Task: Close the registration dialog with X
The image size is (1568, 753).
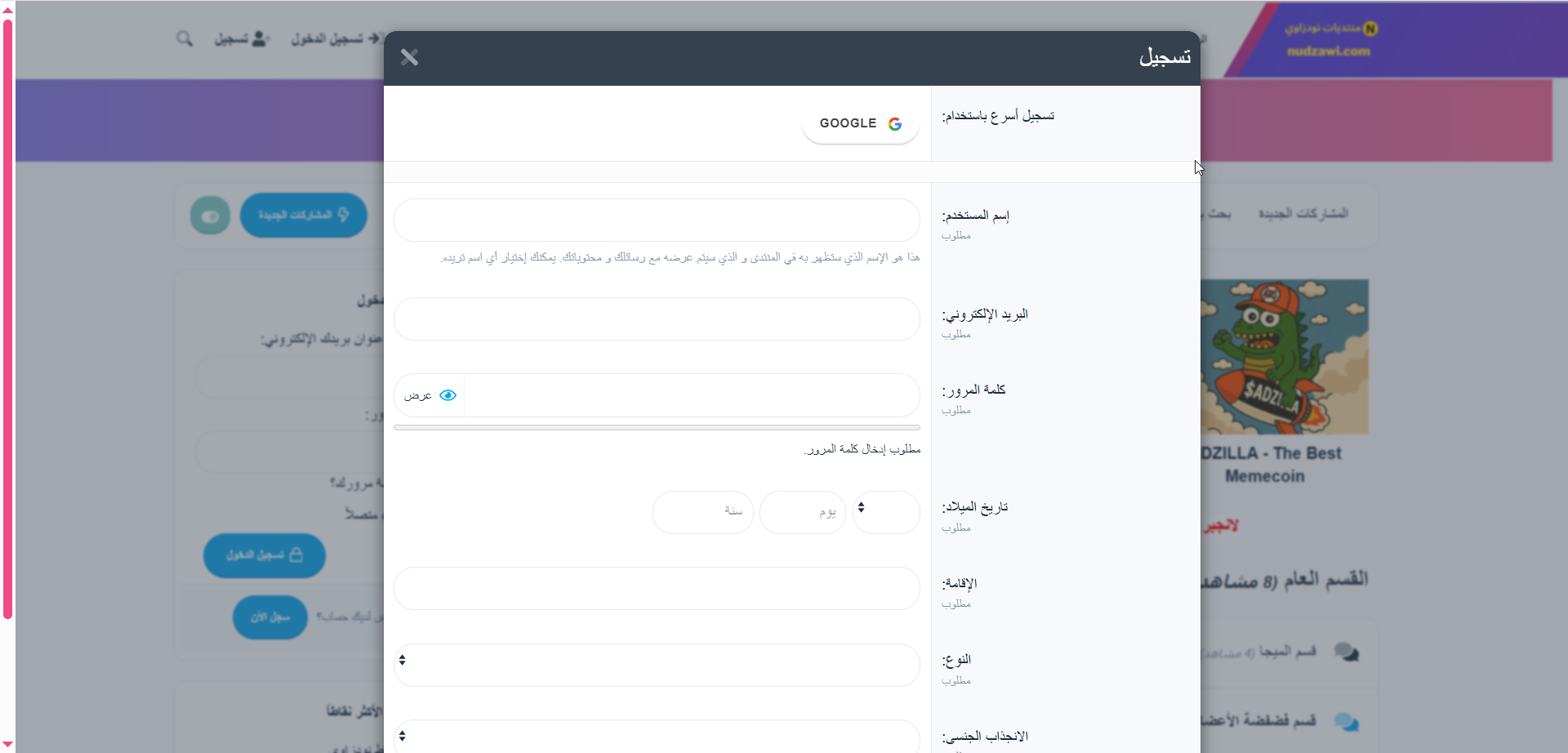Action: (409, 57)
